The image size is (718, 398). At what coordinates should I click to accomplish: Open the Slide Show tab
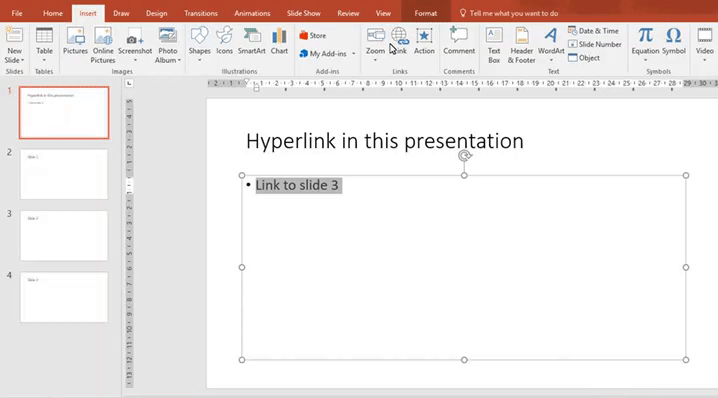pos(304,13)
